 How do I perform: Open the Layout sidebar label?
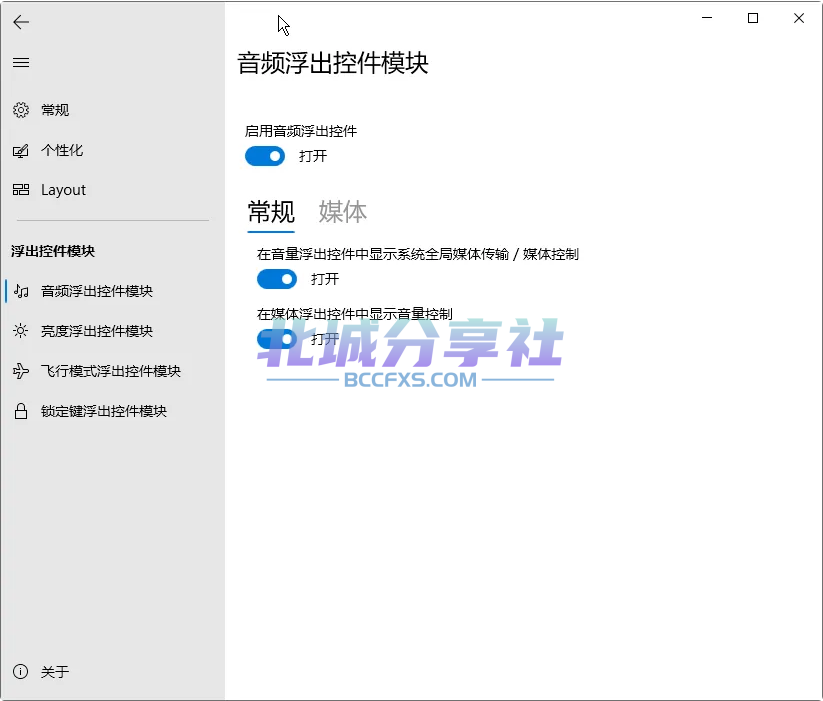click(64, 190)
